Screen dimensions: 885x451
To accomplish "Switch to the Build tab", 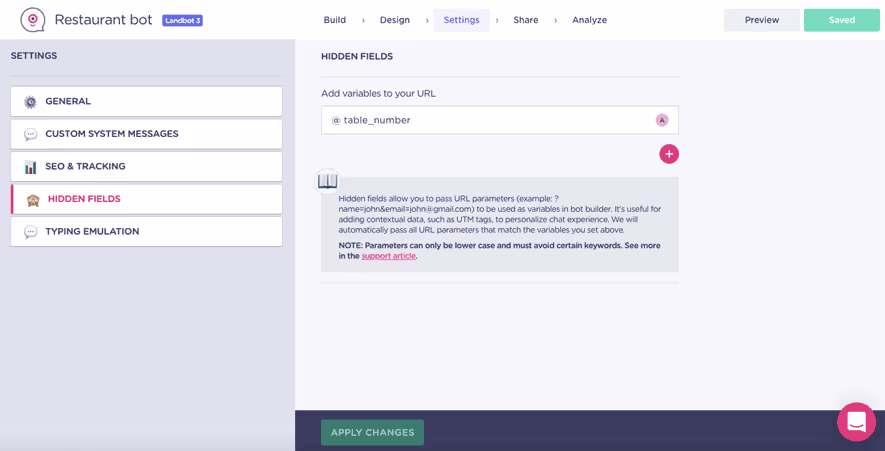I will point(335,20).
